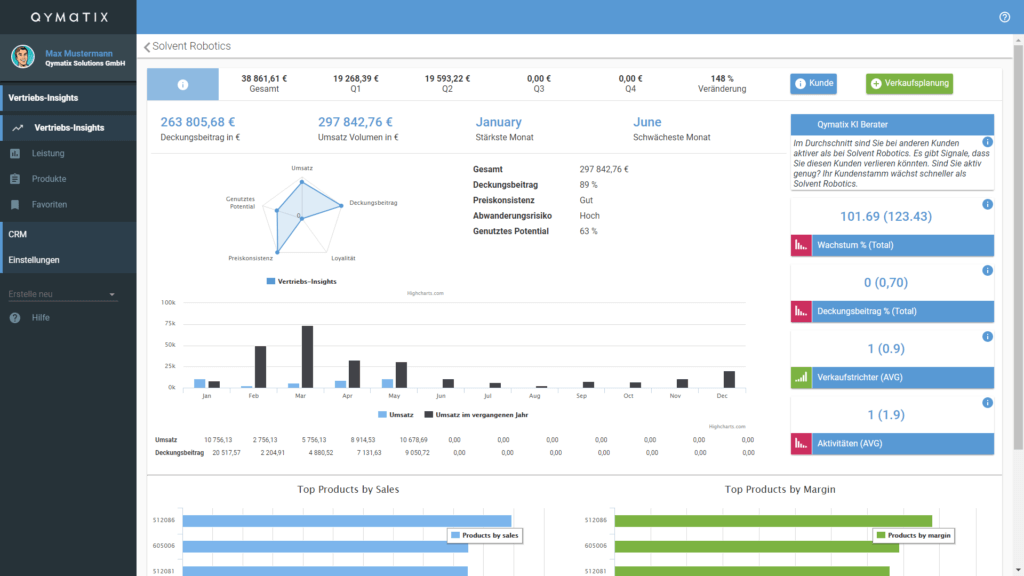Image resolution: width=1024 pixels, height=576 pixels.
Task: Click the QYMATIX logo
Action: coord(69,18)
